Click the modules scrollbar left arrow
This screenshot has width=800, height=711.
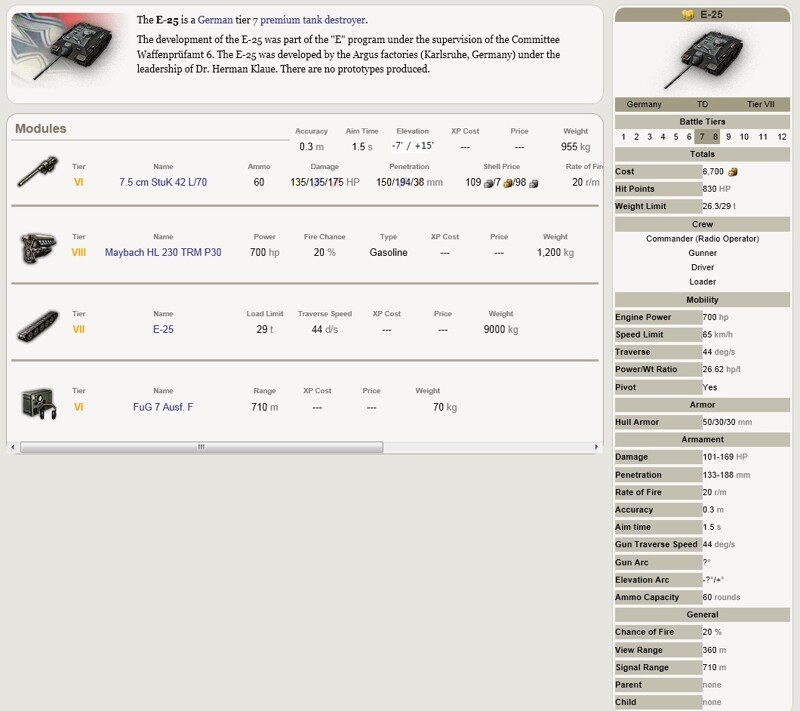coord(13,447)
